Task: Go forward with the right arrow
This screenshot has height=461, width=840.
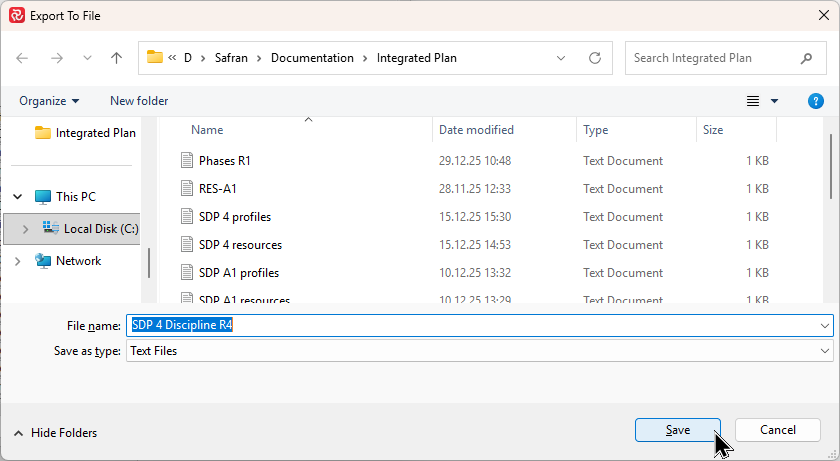Action: (57, 58)
